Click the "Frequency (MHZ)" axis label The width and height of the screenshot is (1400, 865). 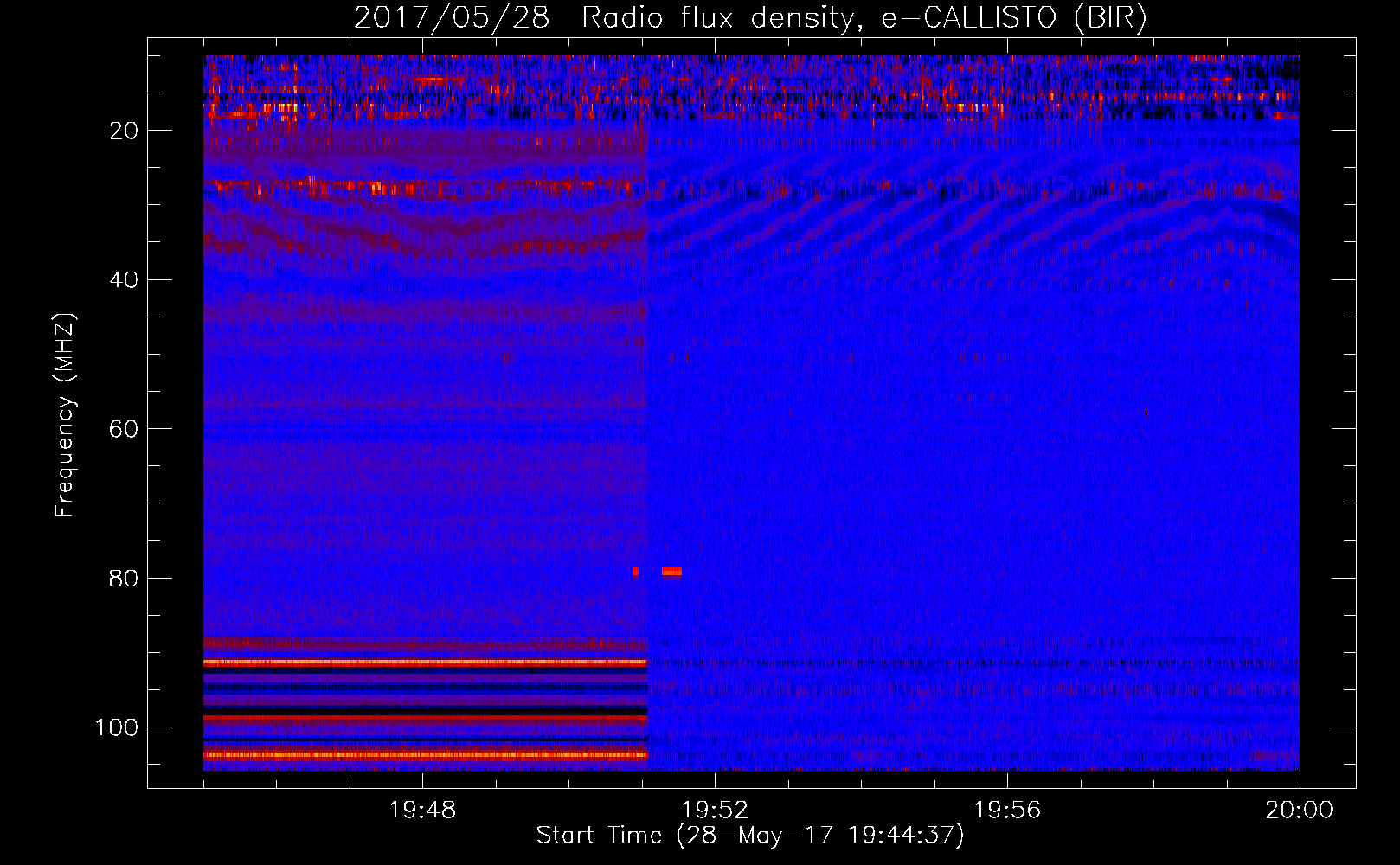tap(66, 414)
